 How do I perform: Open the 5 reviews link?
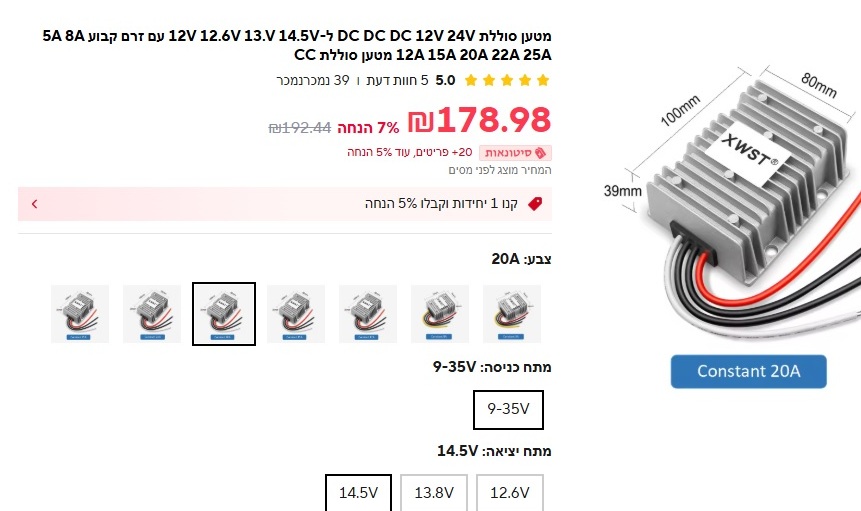pyautogui.click(x=398, y=81)
